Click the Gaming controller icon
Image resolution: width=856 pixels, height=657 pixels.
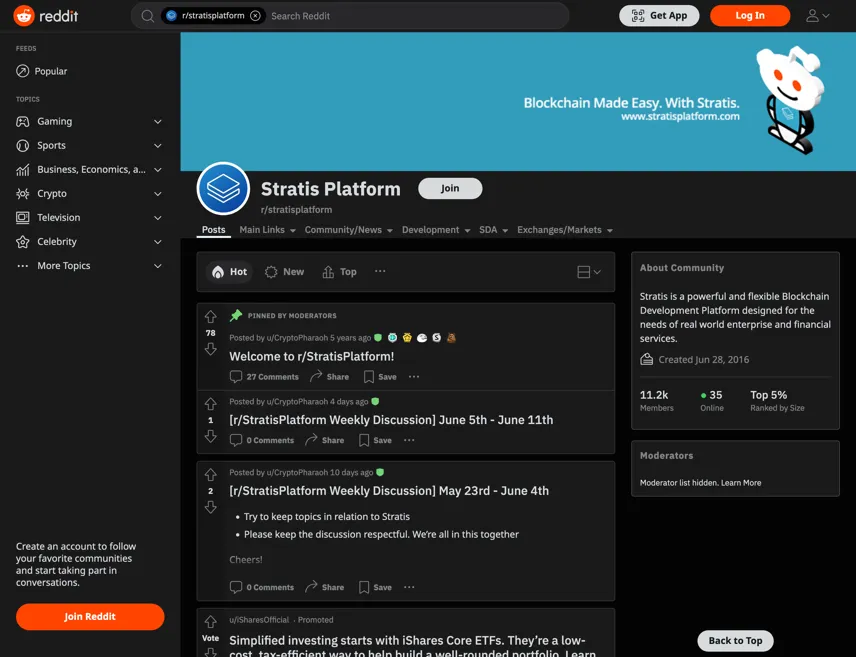(22, 121)
